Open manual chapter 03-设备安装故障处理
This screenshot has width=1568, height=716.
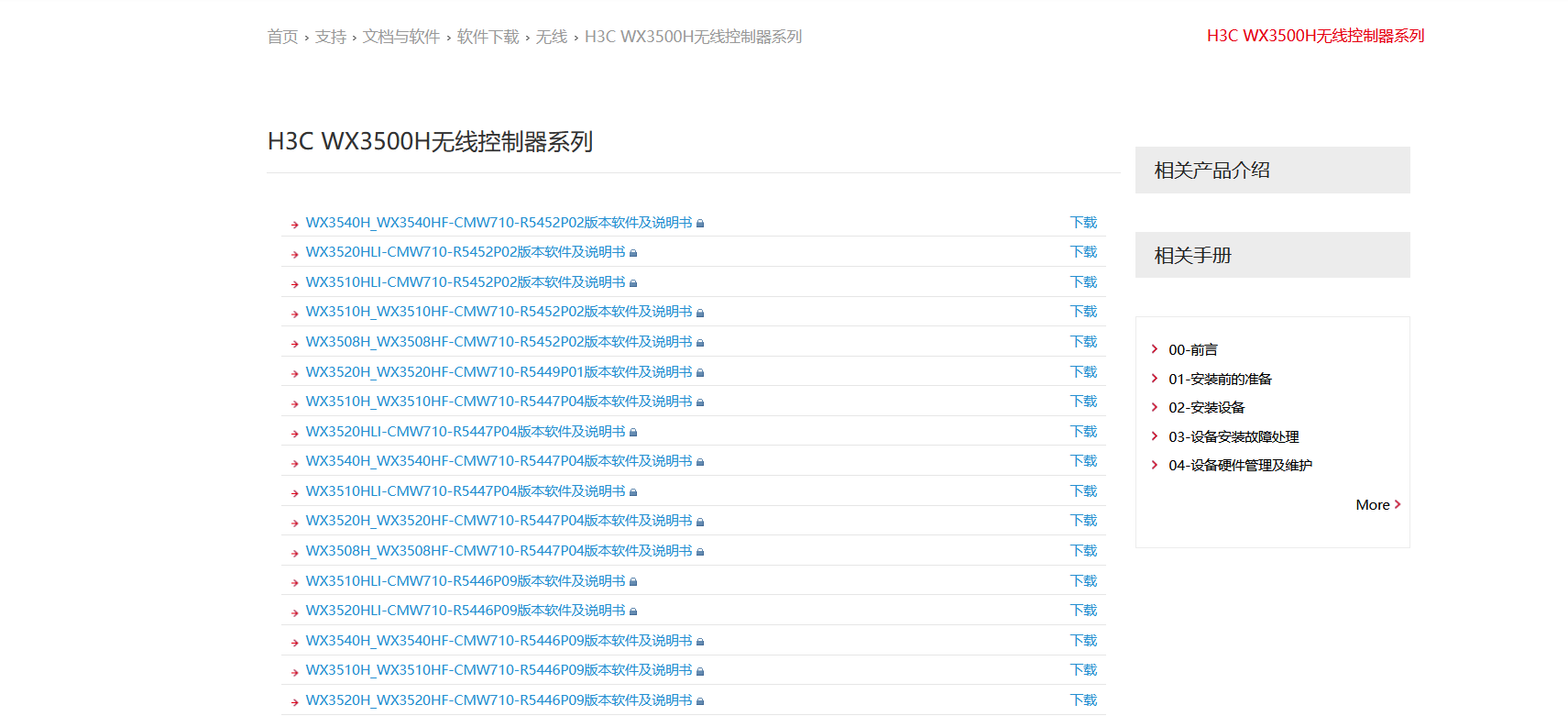[1234, 436]
